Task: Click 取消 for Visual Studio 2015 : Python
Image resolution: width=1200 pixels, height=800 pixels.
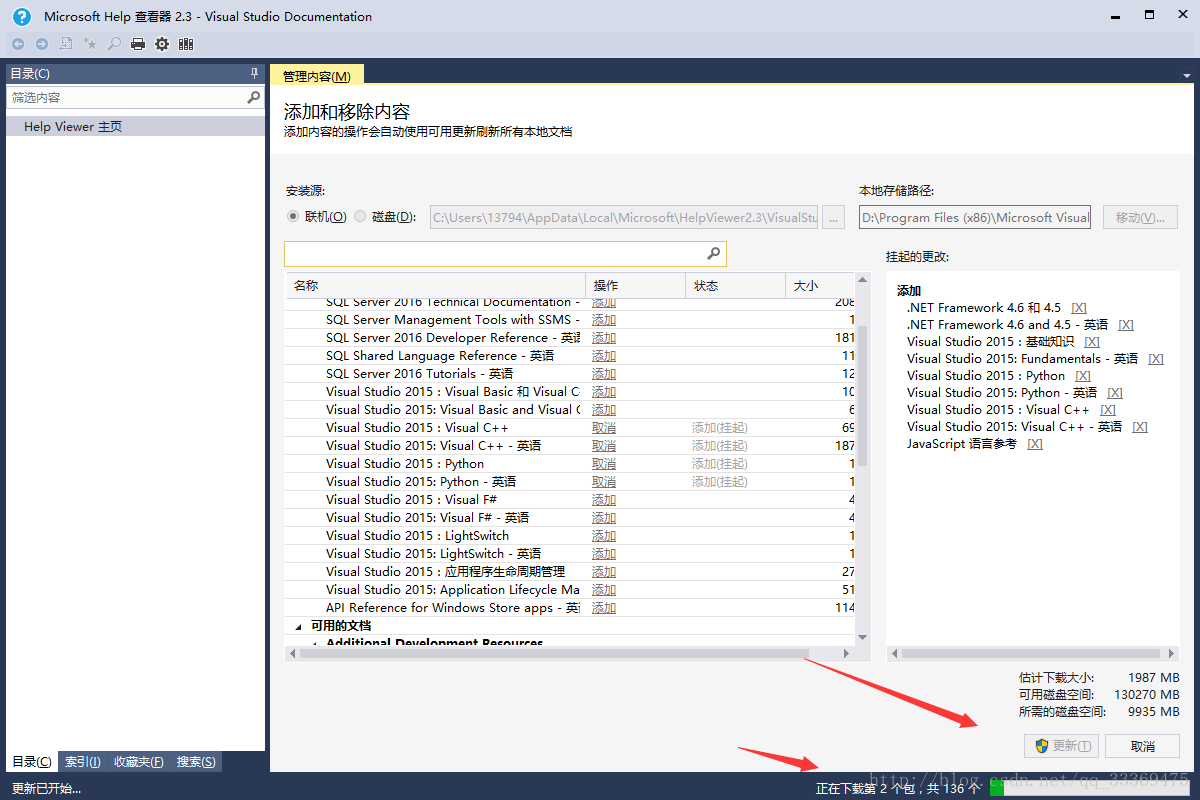Action: [604, 464]
